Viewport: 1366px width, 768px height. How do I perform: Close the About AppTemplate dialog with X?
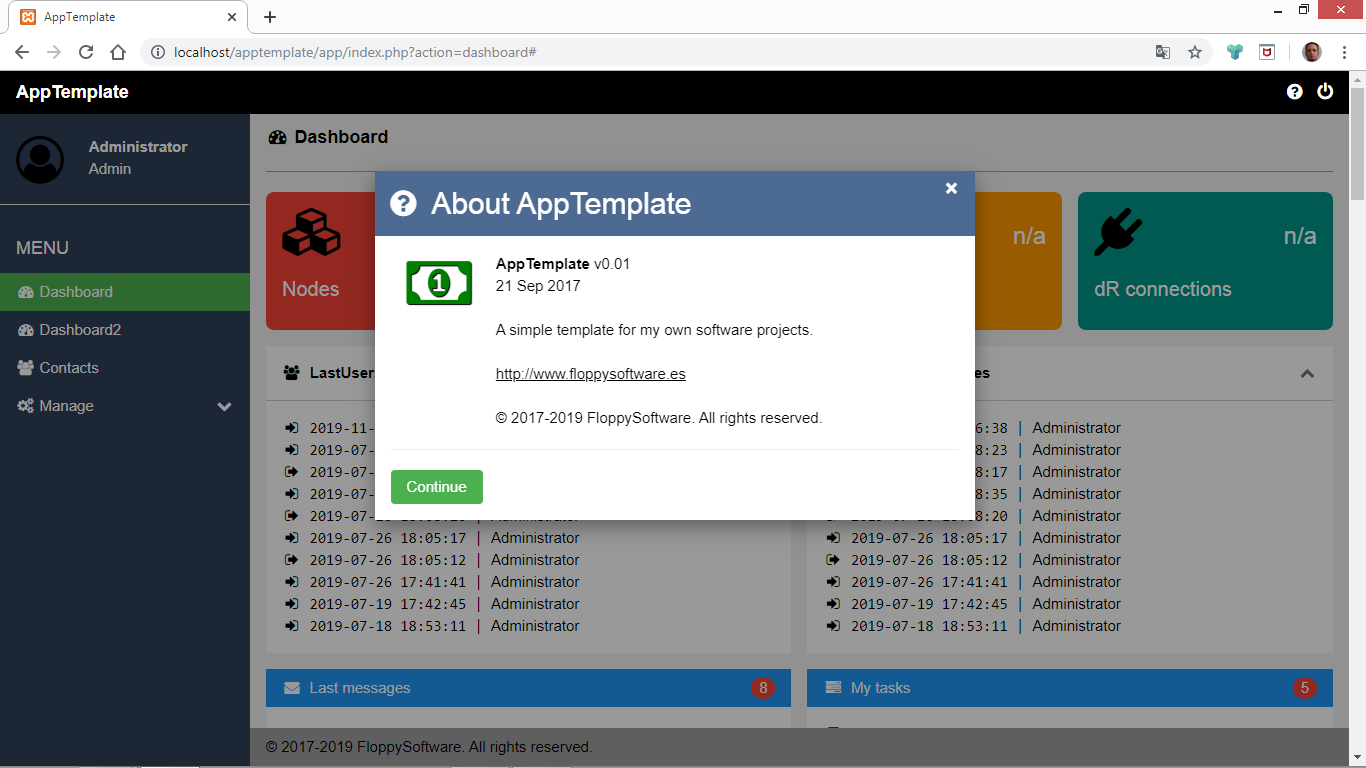pyautogui.click(x=951, y=188)
